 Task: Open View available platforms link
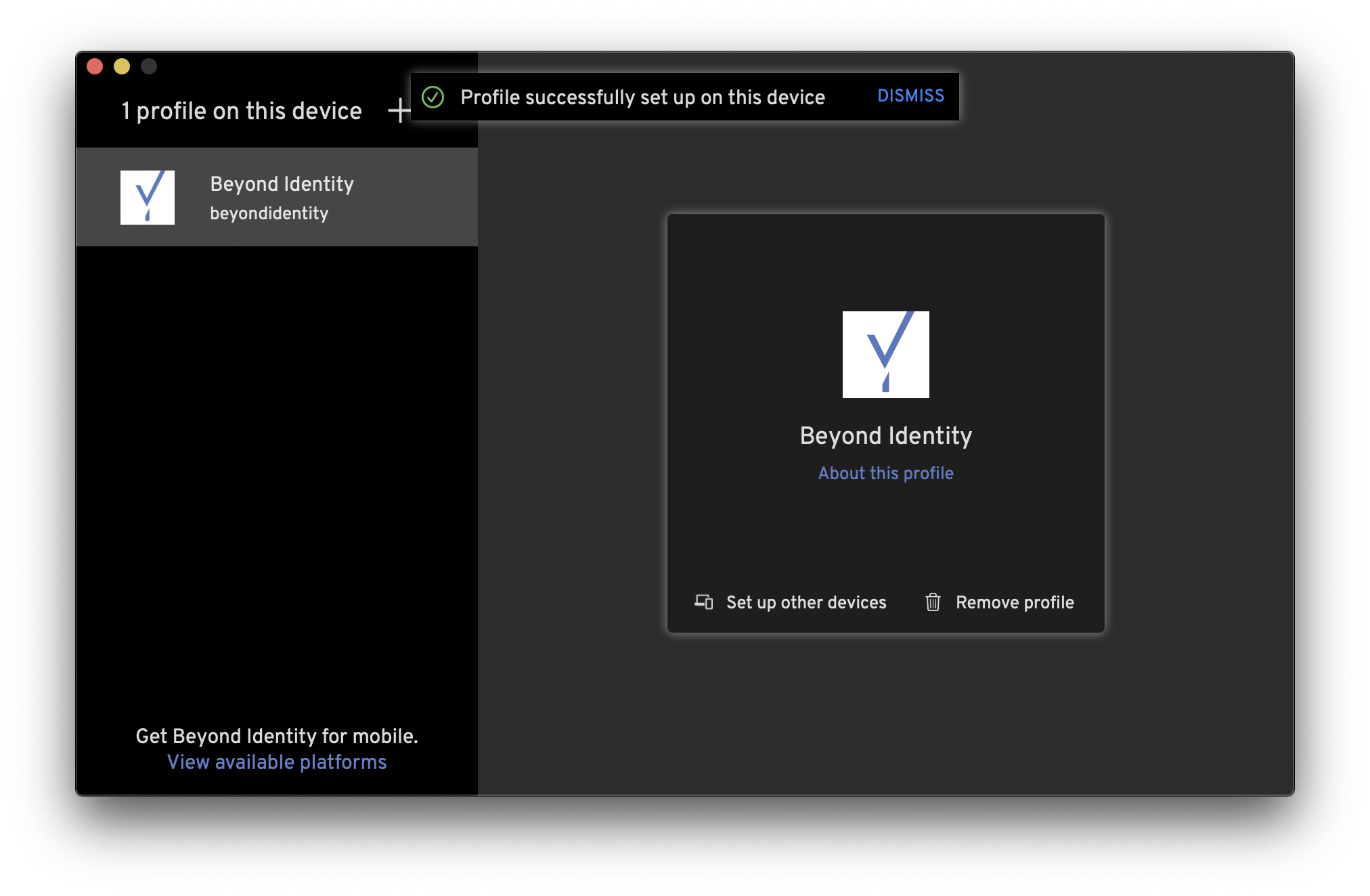[x=277, y=762]
